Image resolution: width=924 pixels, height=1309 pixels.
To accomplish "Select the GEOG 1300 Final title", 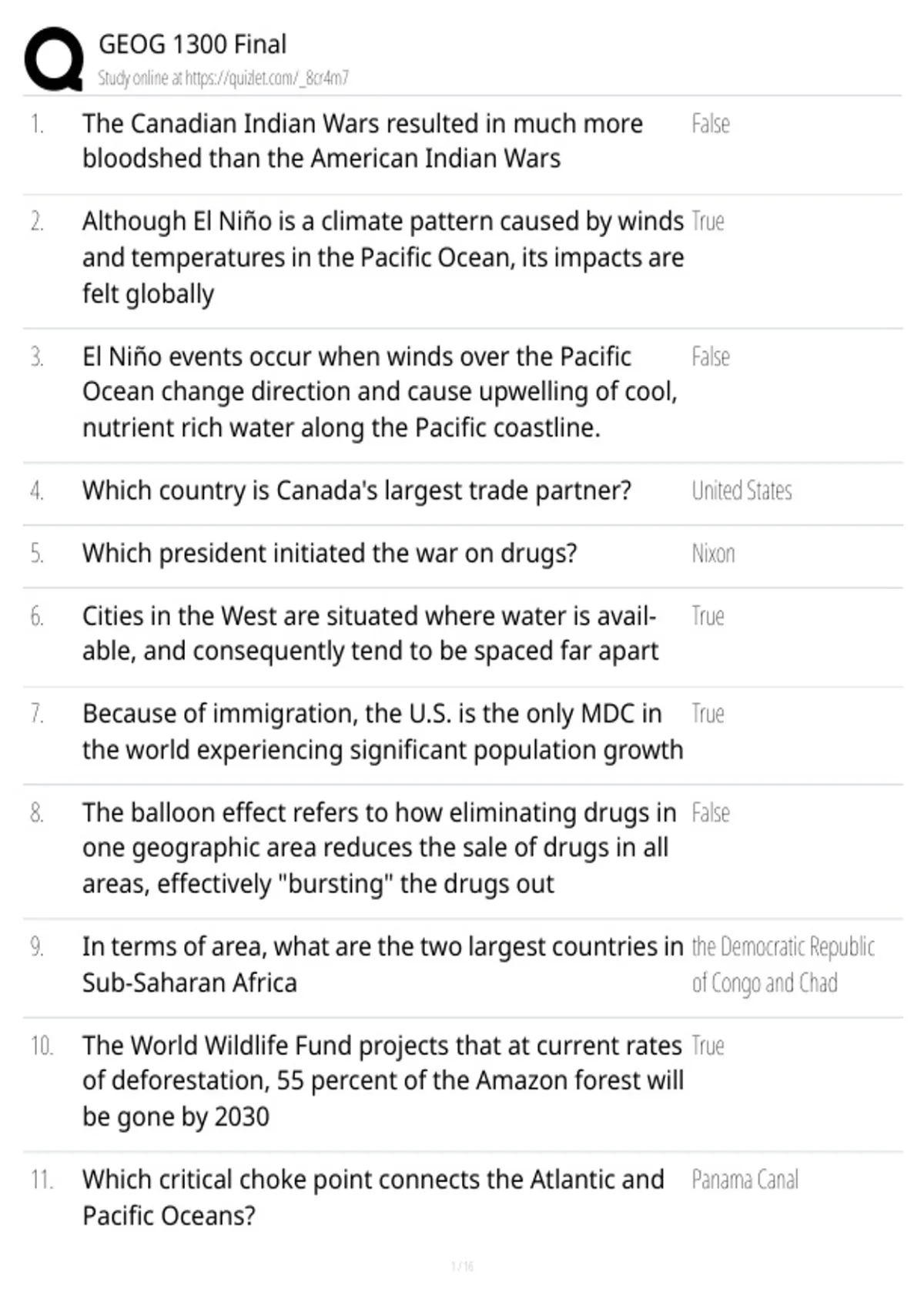I will tap(192, 45).
